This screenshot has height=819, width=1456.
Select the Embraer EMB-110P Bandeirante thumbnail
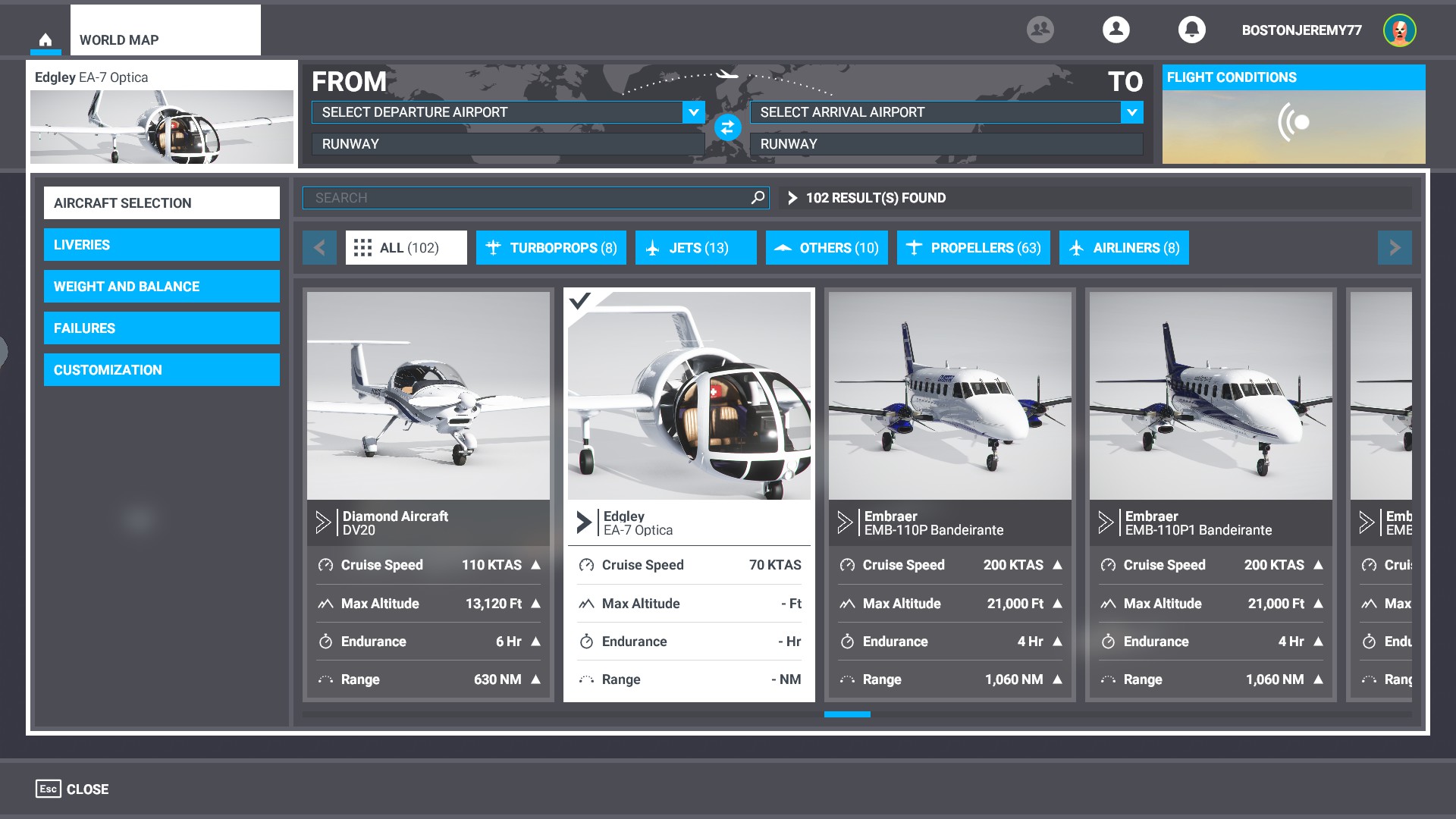tap(949, 396)
